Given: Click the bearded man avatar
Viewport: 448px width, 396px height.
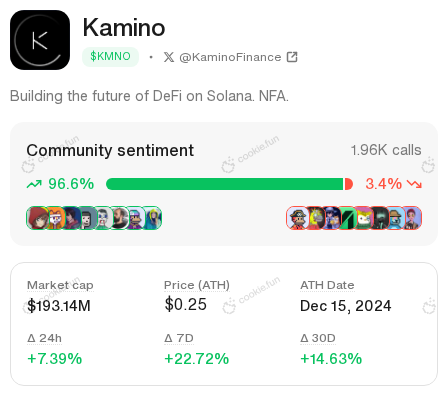Looking at the screenshot, I should (x=119, y=218).
